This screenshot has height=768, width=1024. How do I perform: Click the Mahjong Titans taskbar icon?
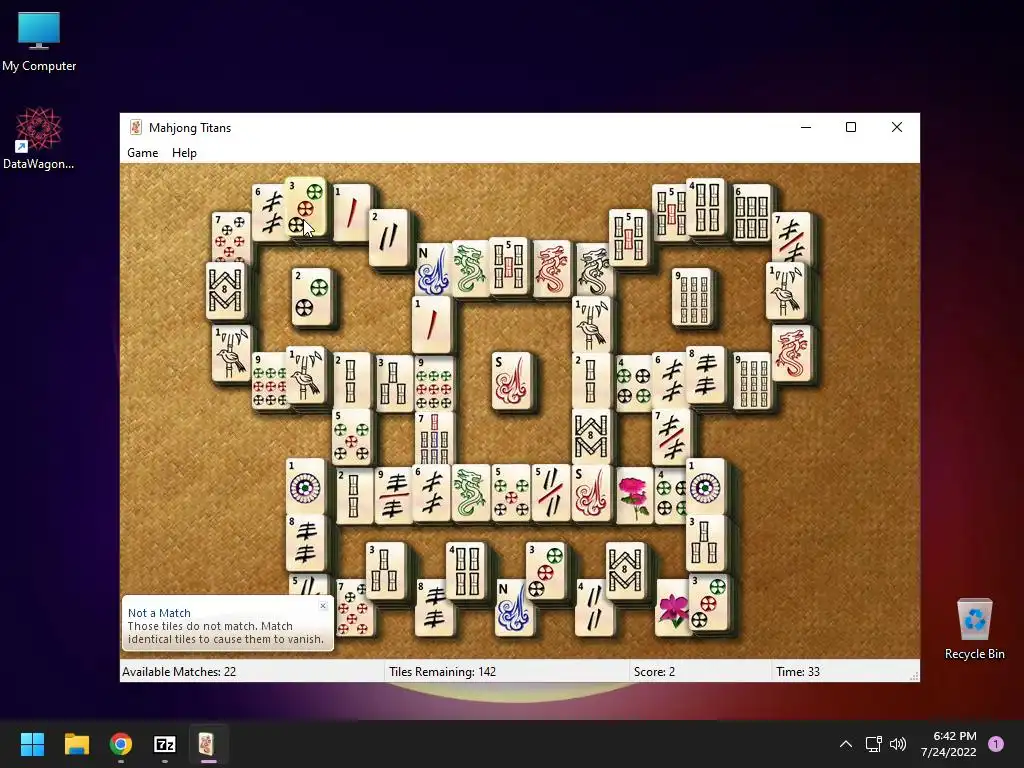208,744
